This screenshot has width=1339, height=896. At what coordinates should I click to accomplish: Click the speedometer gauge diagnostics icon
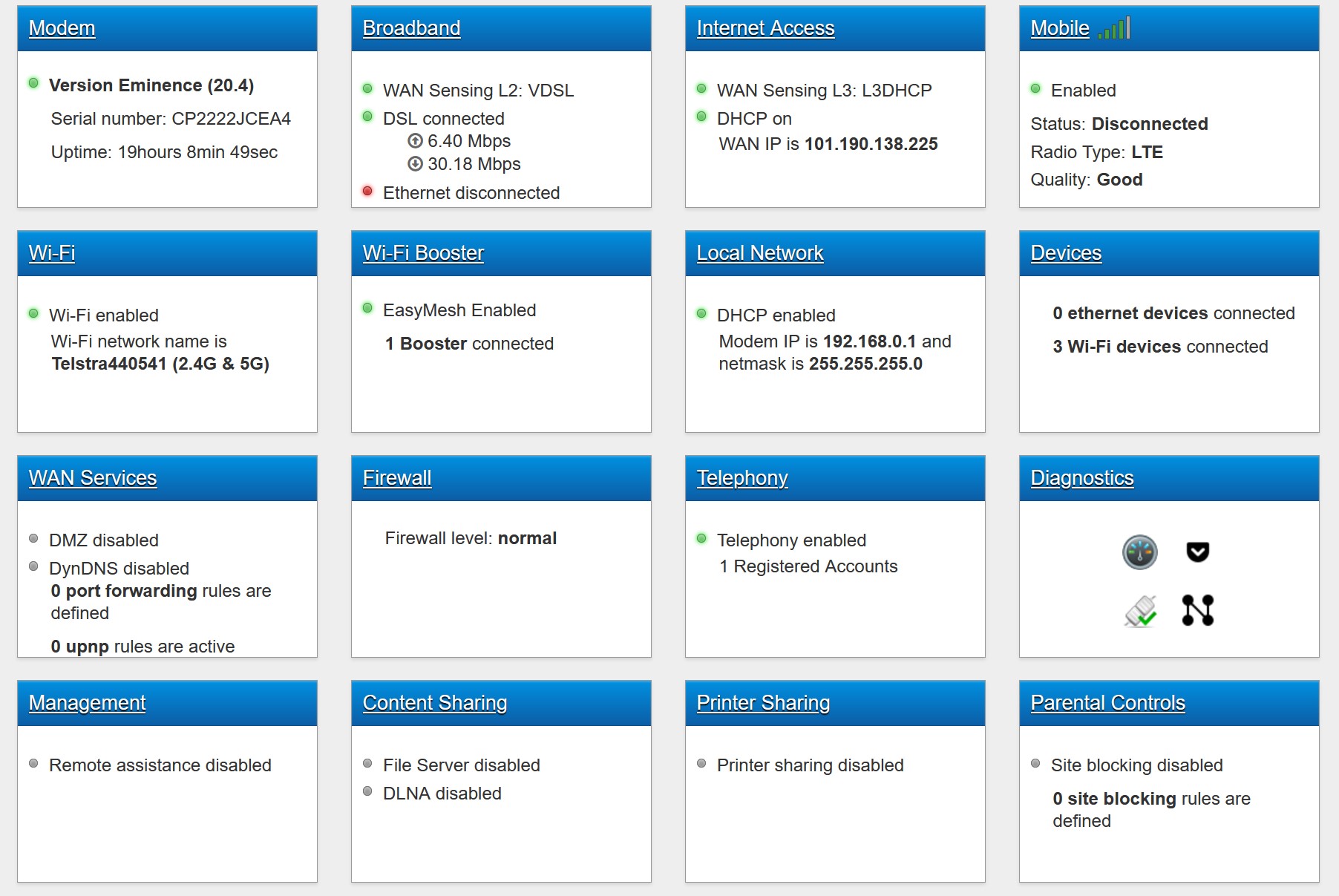tap(1139, 552)
